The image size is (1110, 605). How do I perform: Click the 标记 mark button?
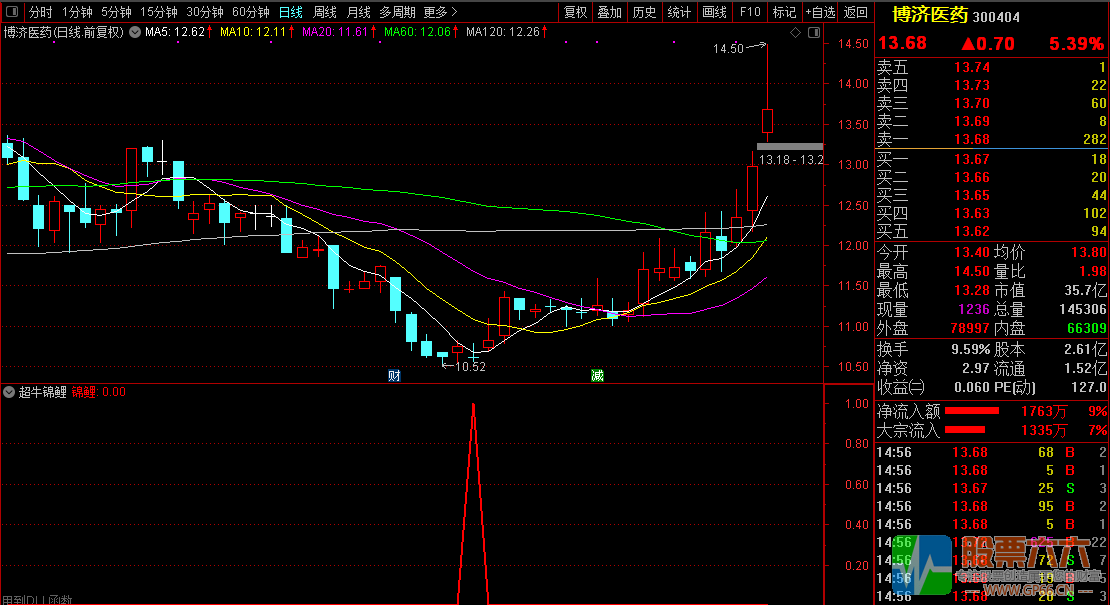pyautogui.click(x=785, y=13)
